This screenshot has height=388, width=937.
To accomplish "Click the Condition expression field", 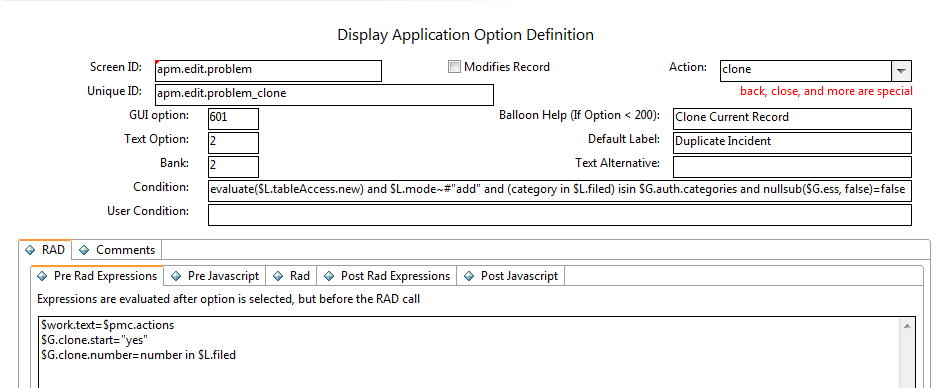I will tap(559, 190).
